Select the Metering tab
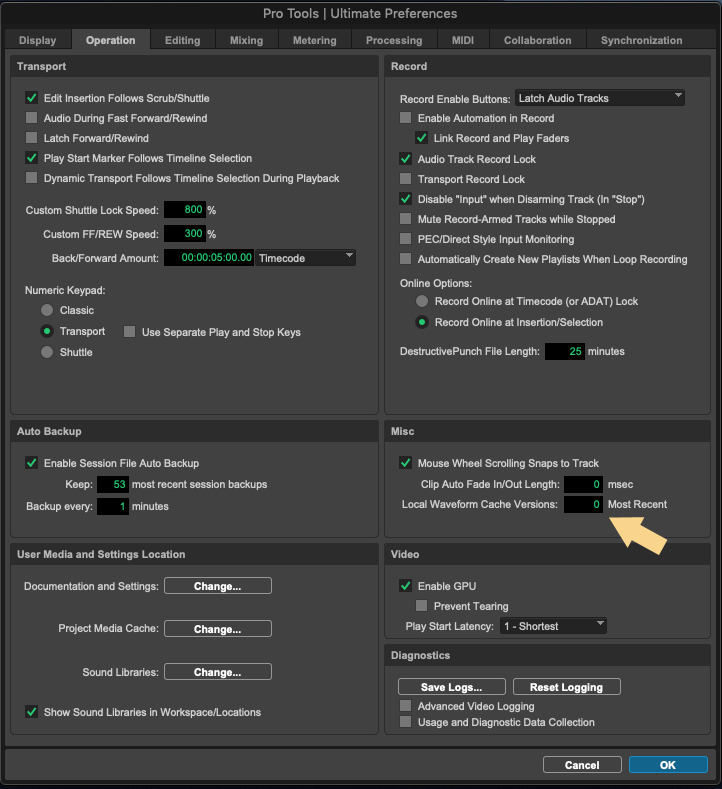This screenshot has height=789, width=722. tap(314, 40)
